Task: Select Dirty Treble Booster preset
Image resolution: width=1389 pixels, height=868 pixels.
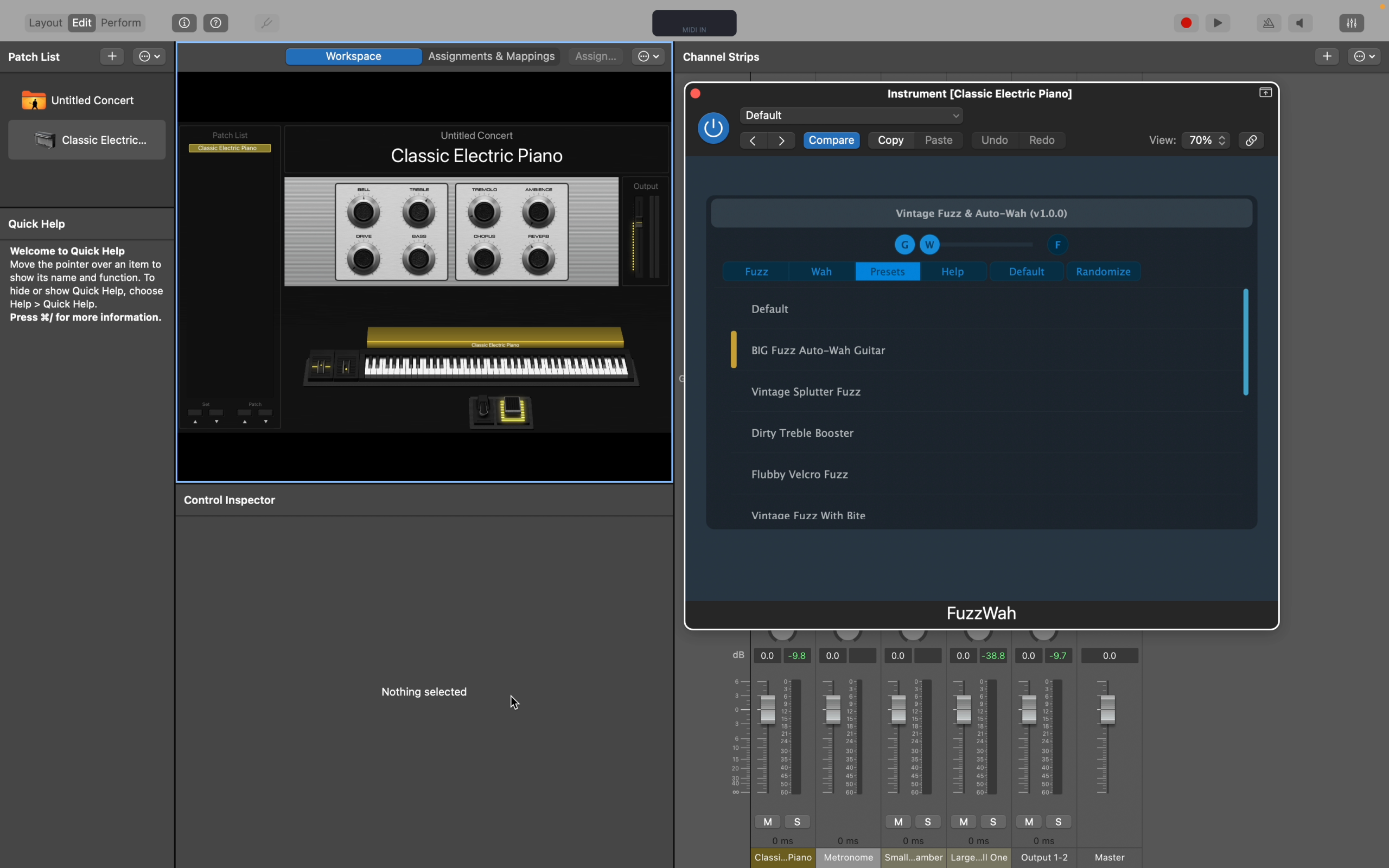Action: point(986,433)
